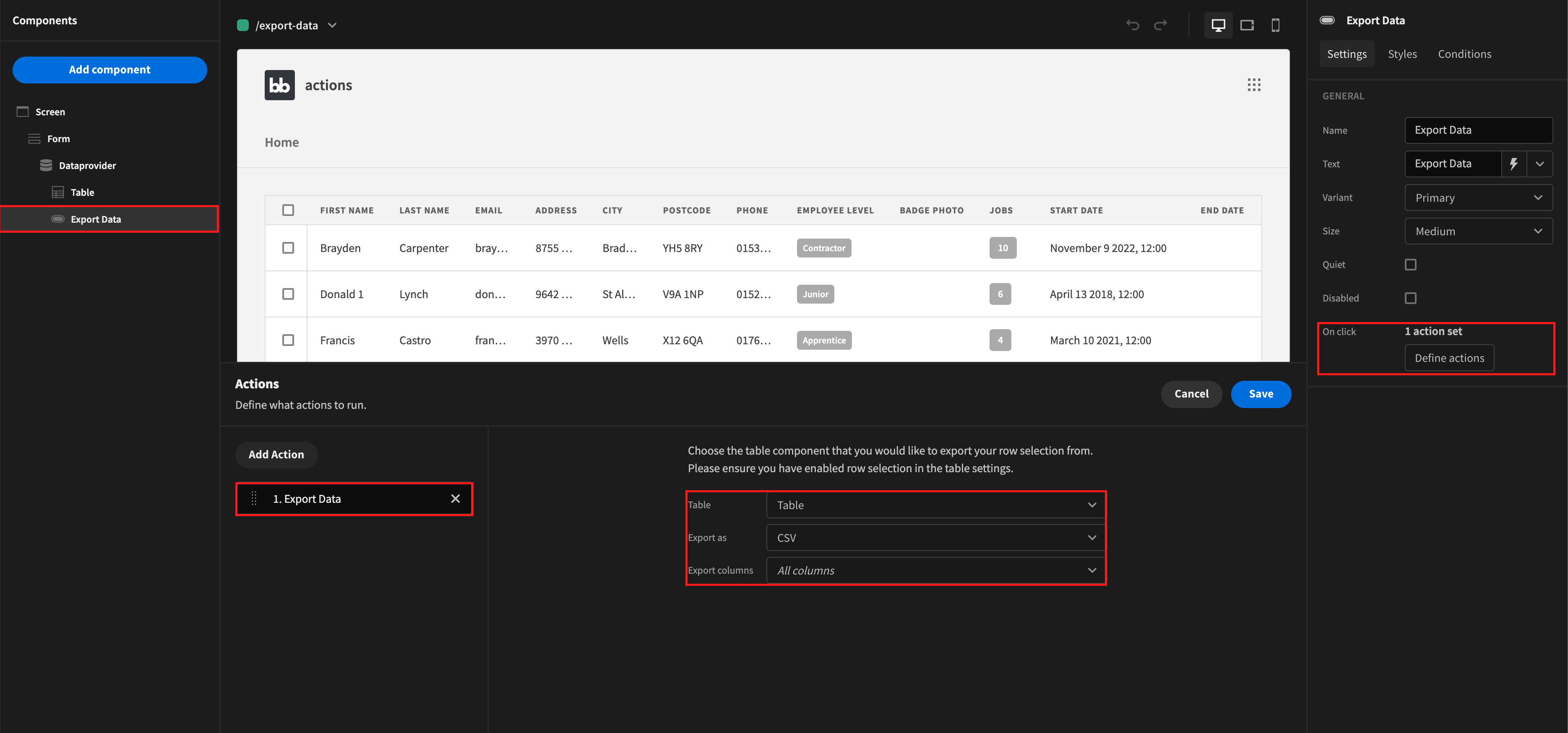Open the app grid menu icon
1568x733 pixels.
point(1253,85)
